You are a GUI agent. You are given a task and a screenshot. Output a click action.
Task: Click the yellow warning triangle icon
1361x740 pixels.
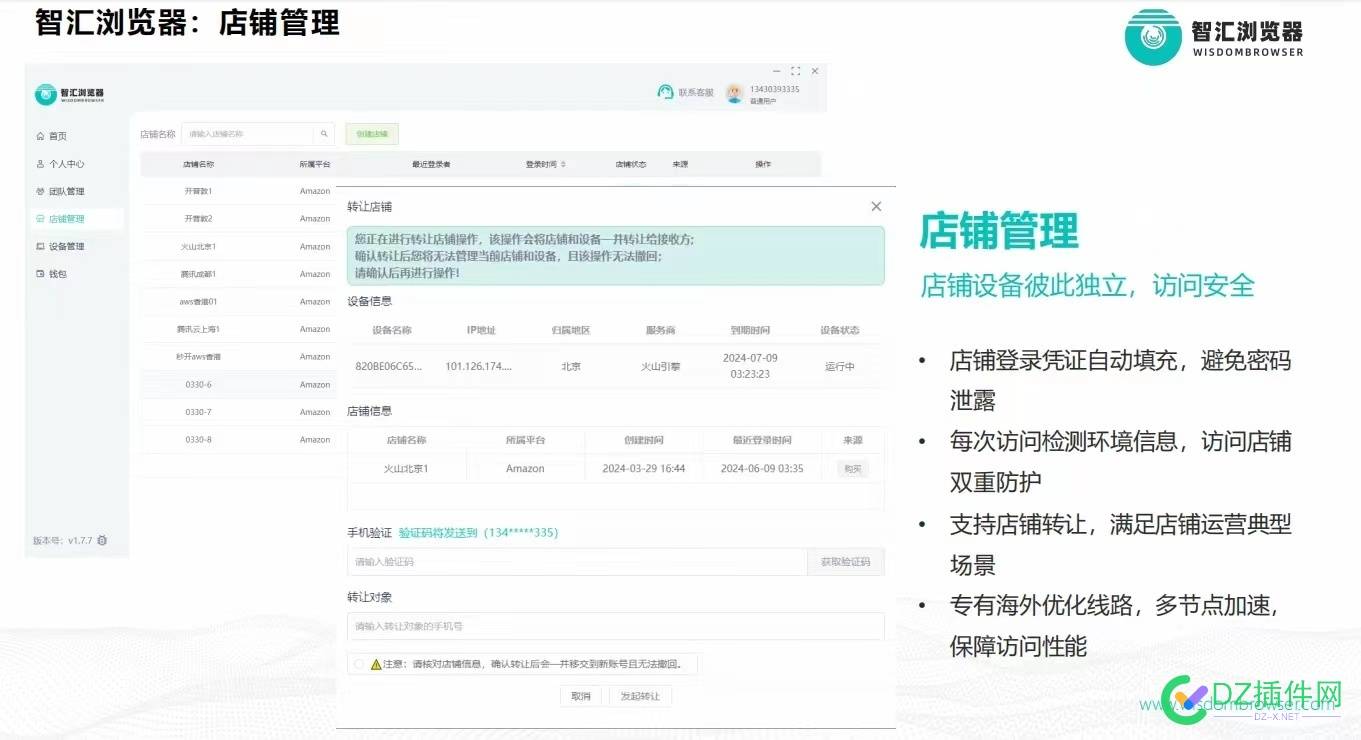click(377, 664)
